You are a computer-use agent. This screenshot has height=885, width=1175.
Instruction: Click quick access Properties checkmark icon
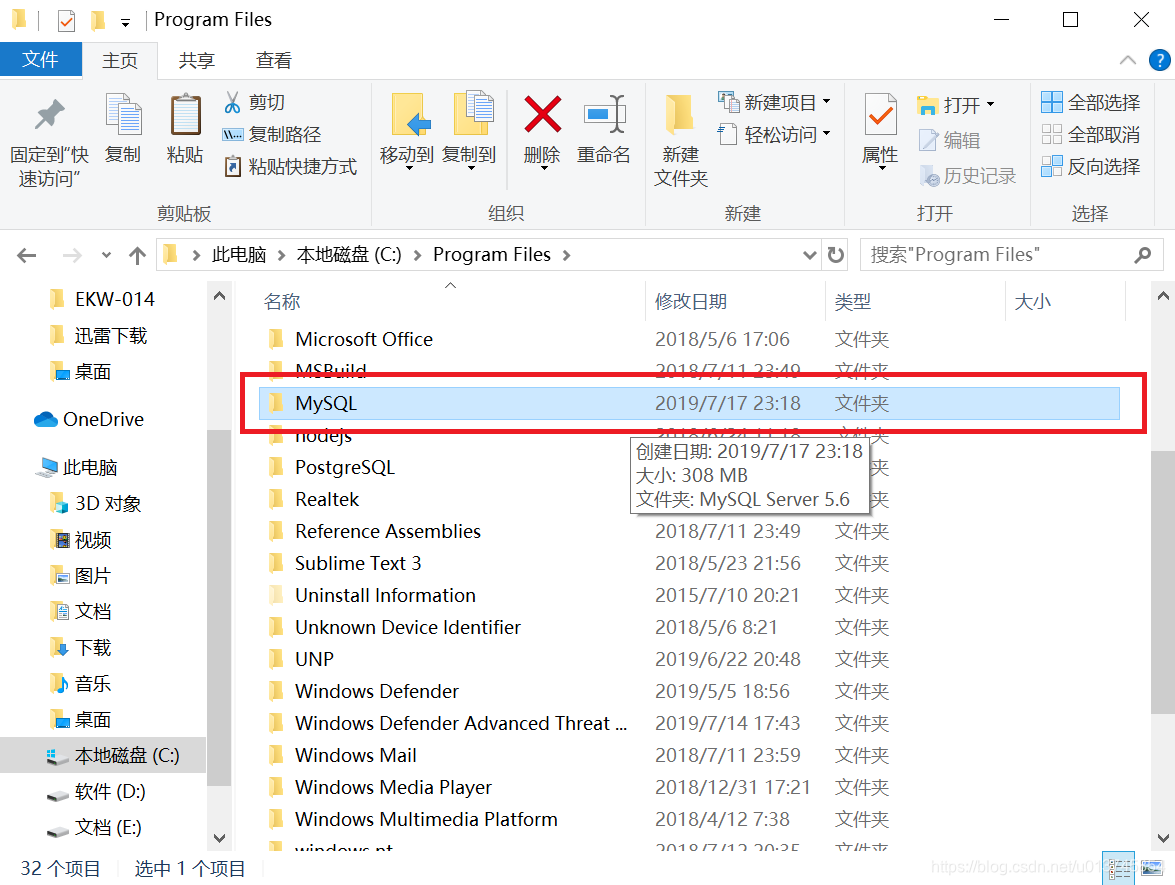pyautogui.click(x=67, y=20)
